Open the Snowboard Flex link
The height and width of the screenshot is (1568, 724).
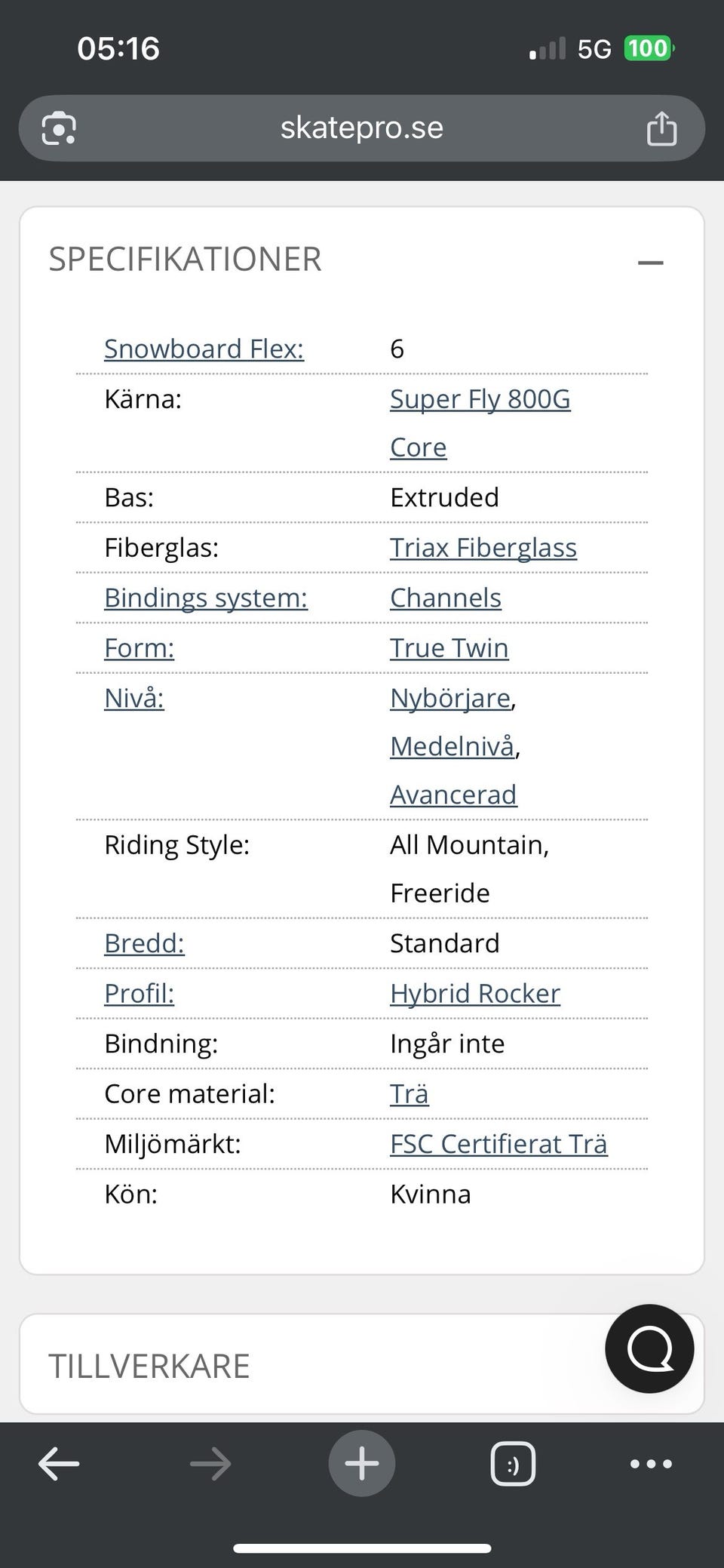(204, 349)
